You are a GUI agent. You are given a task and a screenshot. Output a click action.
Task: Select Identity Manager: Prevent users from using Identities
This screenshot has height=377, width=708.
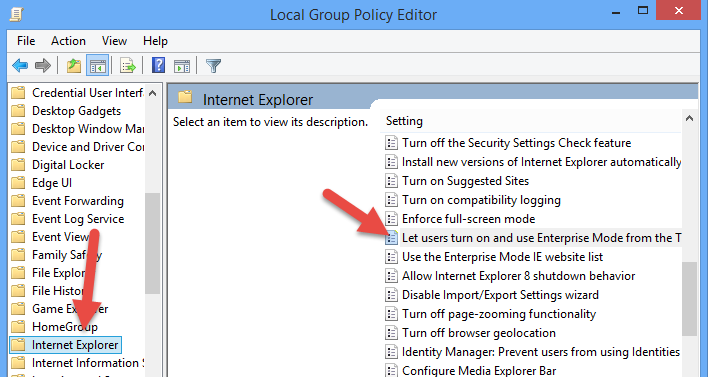tap(541, 352)
